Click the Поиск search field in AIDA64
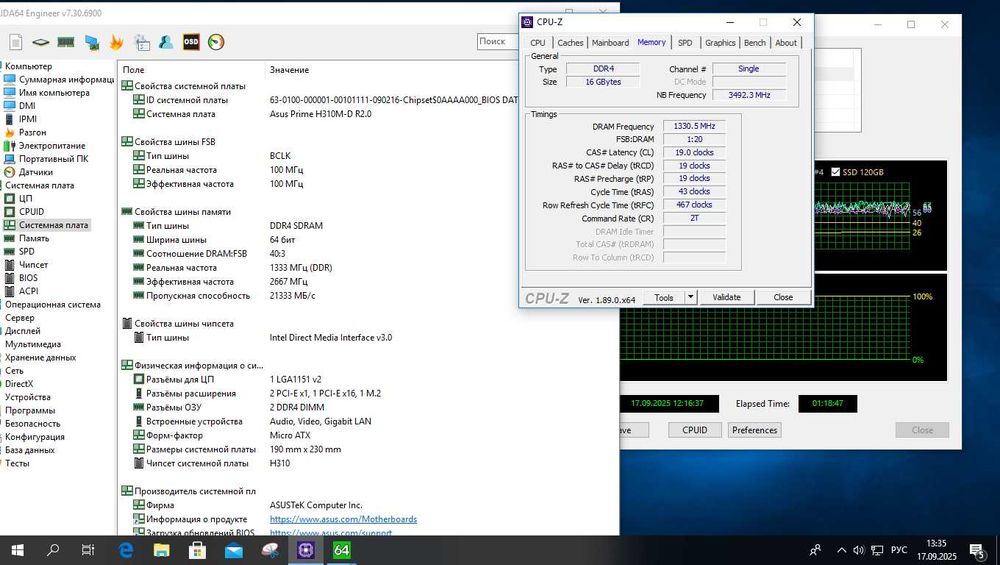The image size is (1000, 565). coord(499,41)
